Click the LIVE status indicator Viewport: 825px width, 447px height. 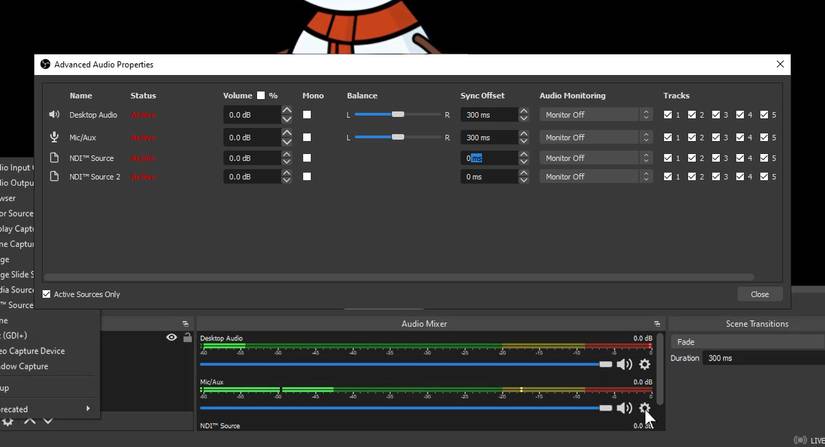(809, 440)
